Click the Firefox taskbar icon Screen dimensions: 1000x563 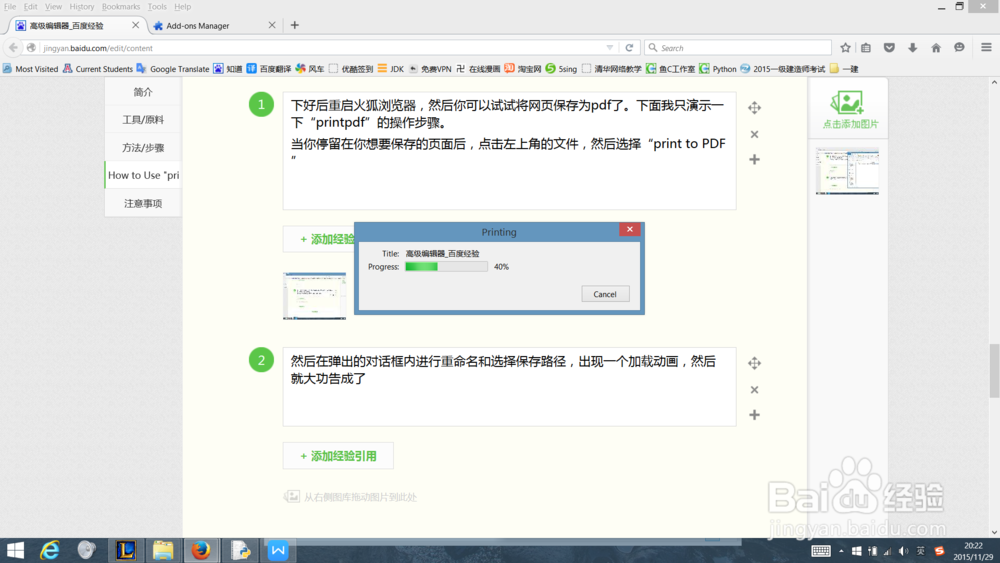[201, 550]
